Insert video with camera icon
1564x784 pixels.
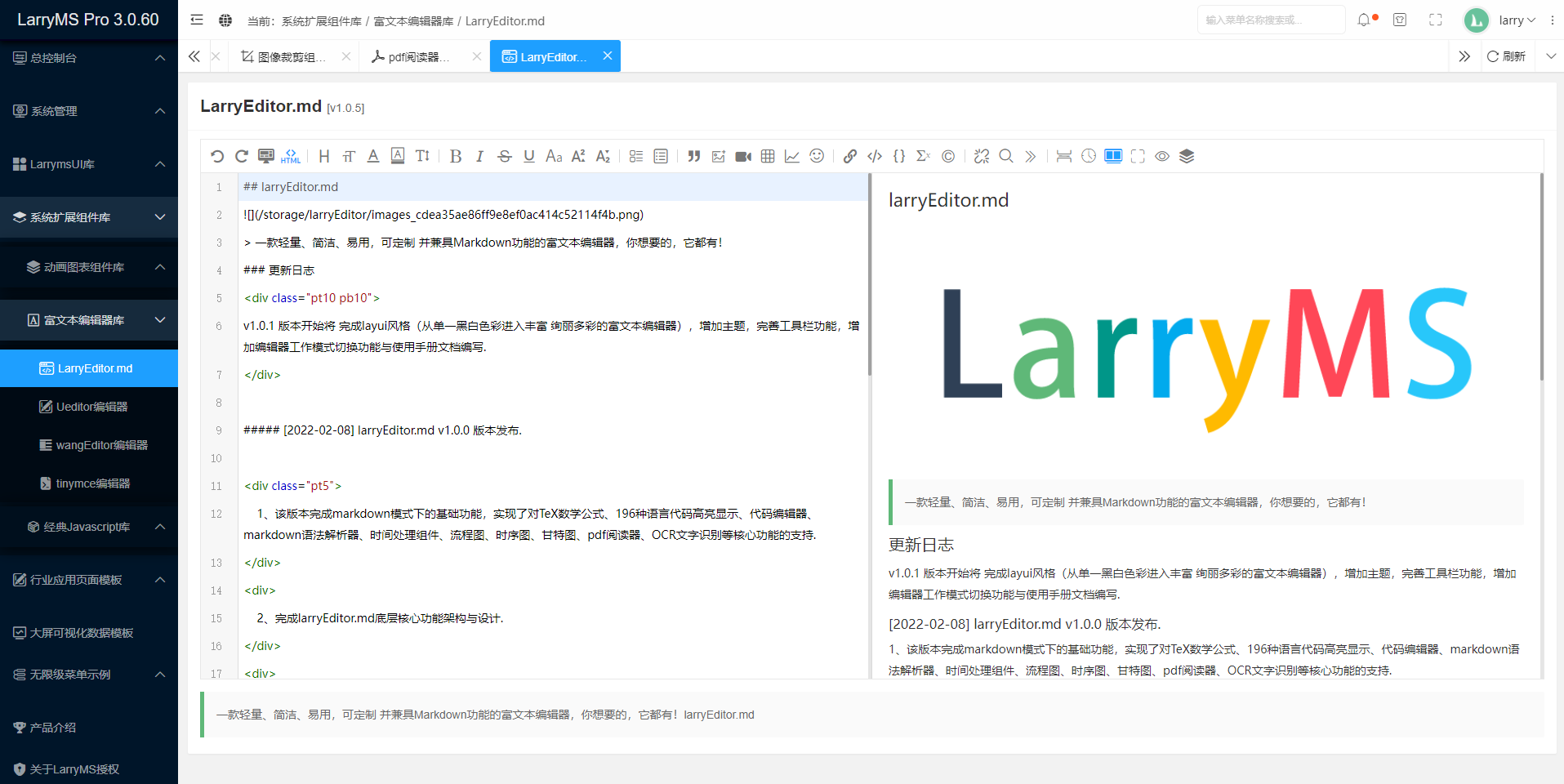(x=743, y=156)
